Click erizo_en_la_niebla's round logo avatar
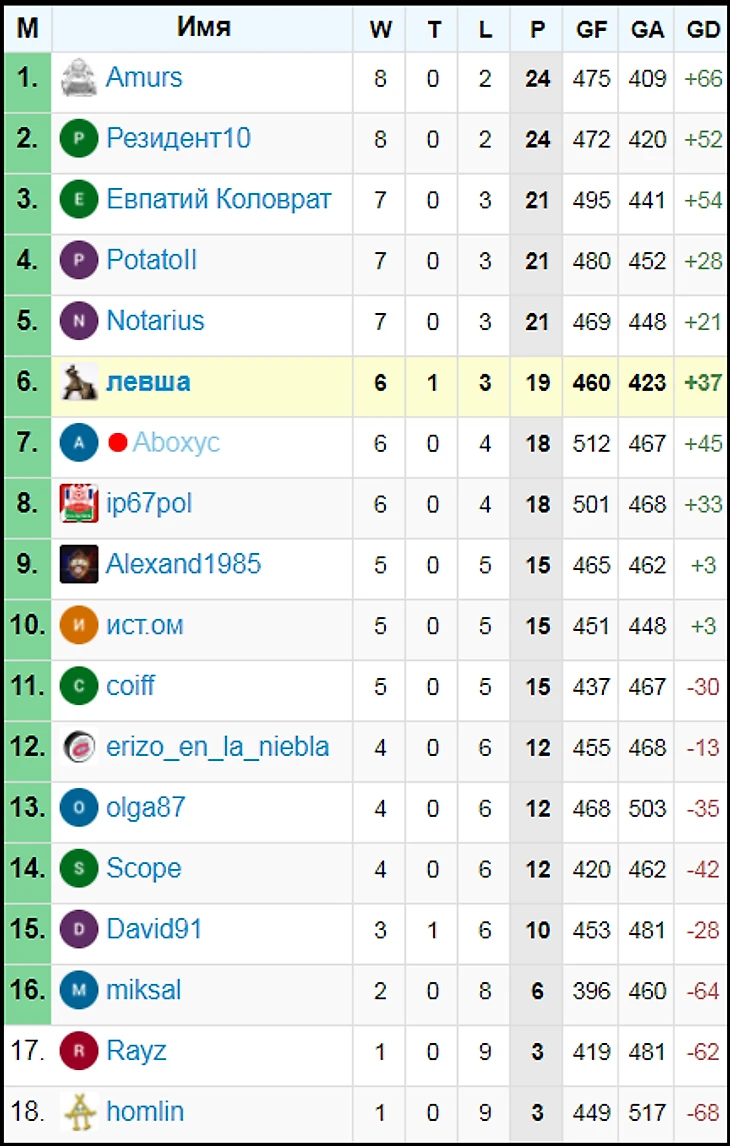Image resolution: width=730 pixels, height=1146 pixels. 79,747
